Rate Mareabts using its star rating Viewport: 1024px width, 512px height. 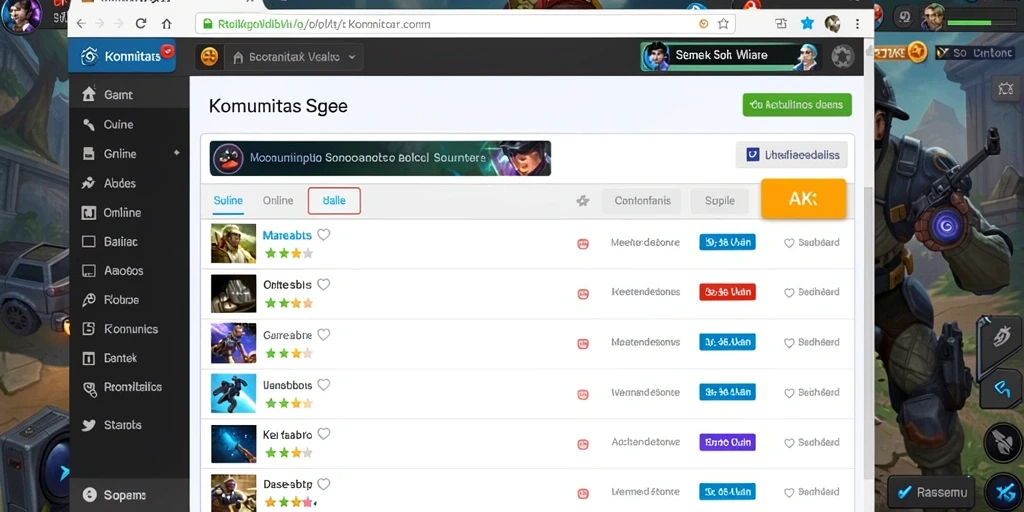(x=289, y=253)
